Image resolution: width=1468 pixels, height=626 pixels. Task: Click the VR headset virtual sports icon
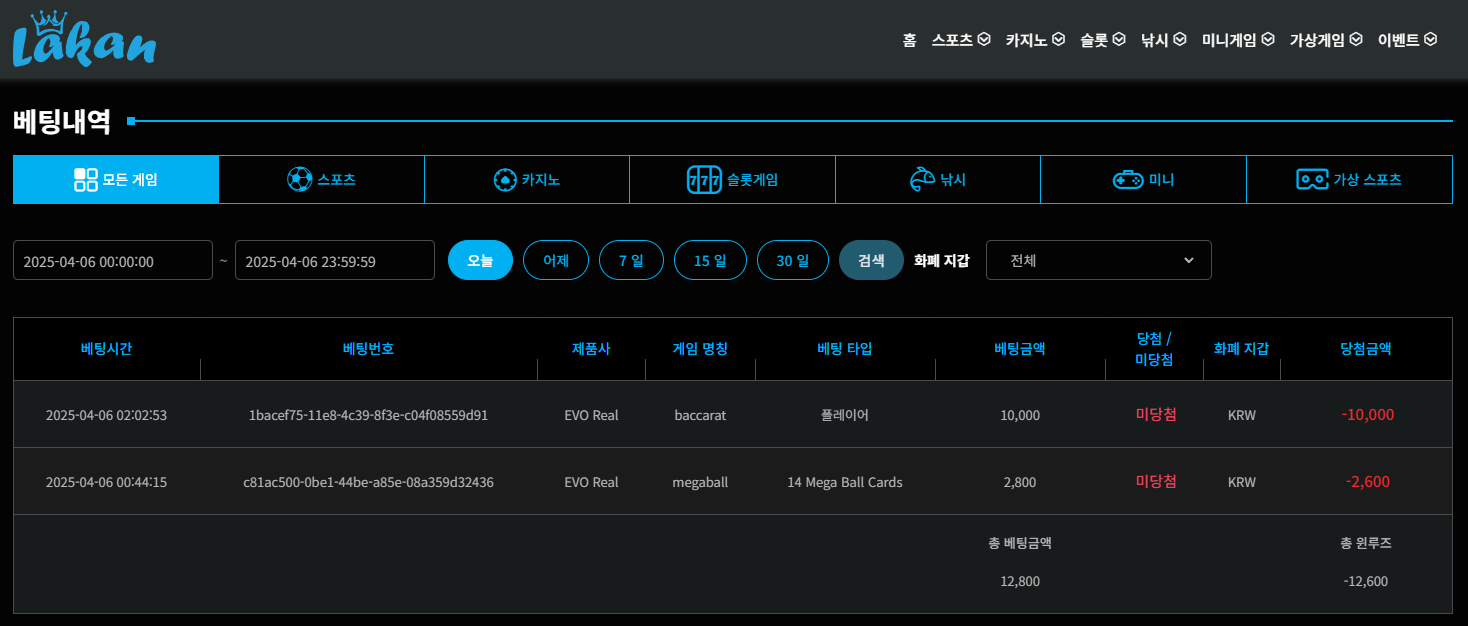[x=1312, y=180]
